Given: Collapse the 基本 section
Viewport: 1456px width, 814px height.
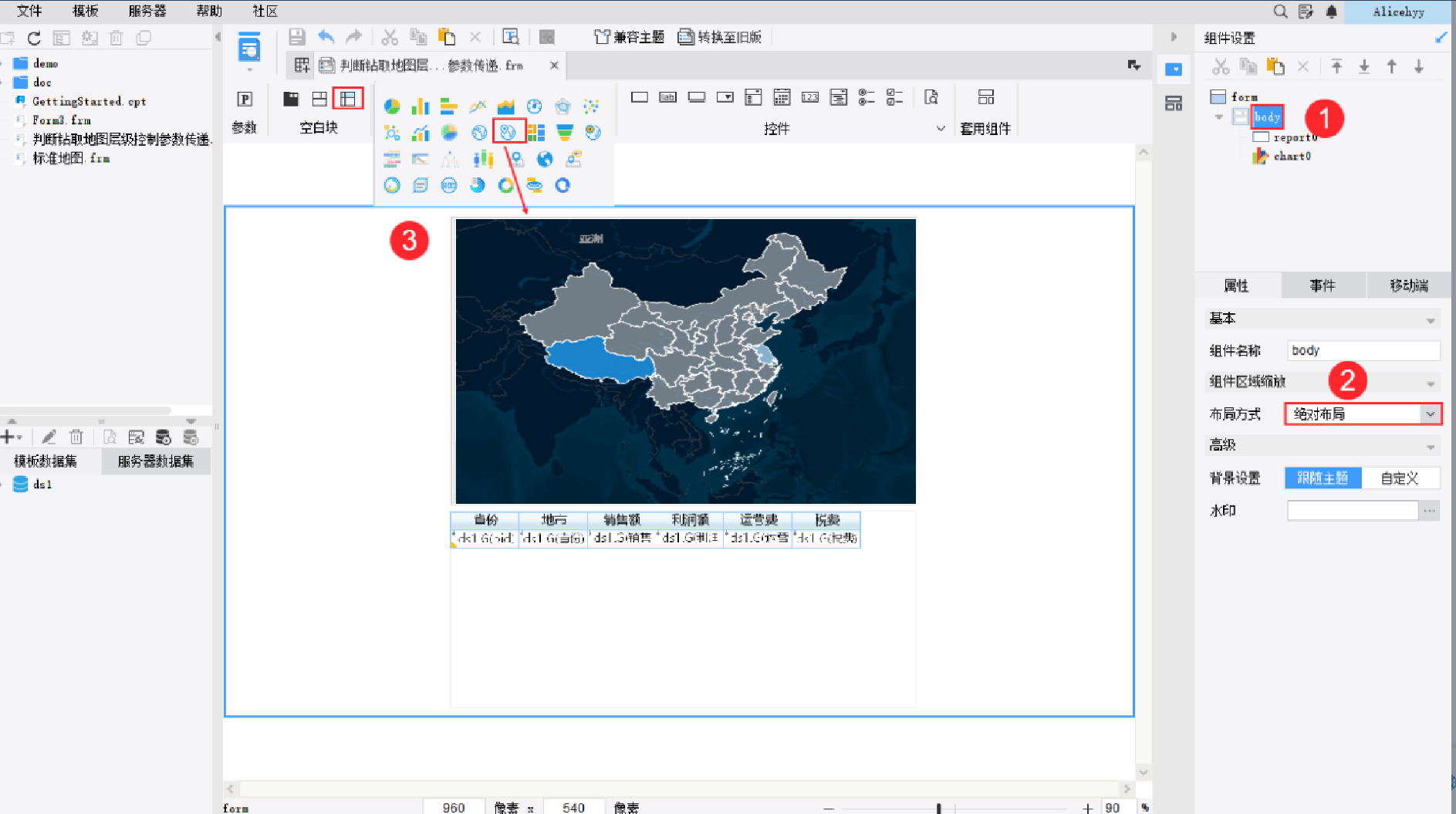Looking at the screenshot, I should (1431, 319).
